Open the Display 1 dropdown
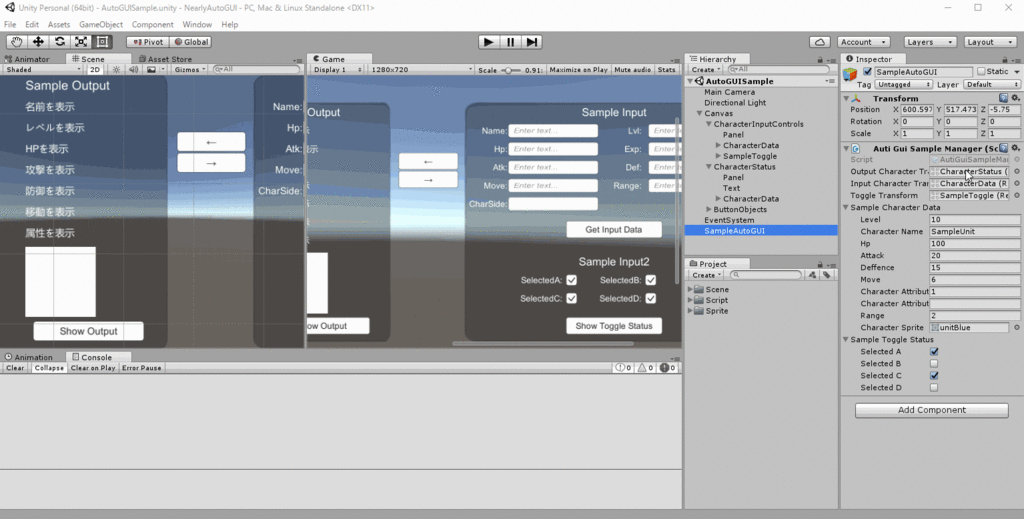The width and height of the screenshot is (1024, 519). pyautogui.click(x=337, y=69)
